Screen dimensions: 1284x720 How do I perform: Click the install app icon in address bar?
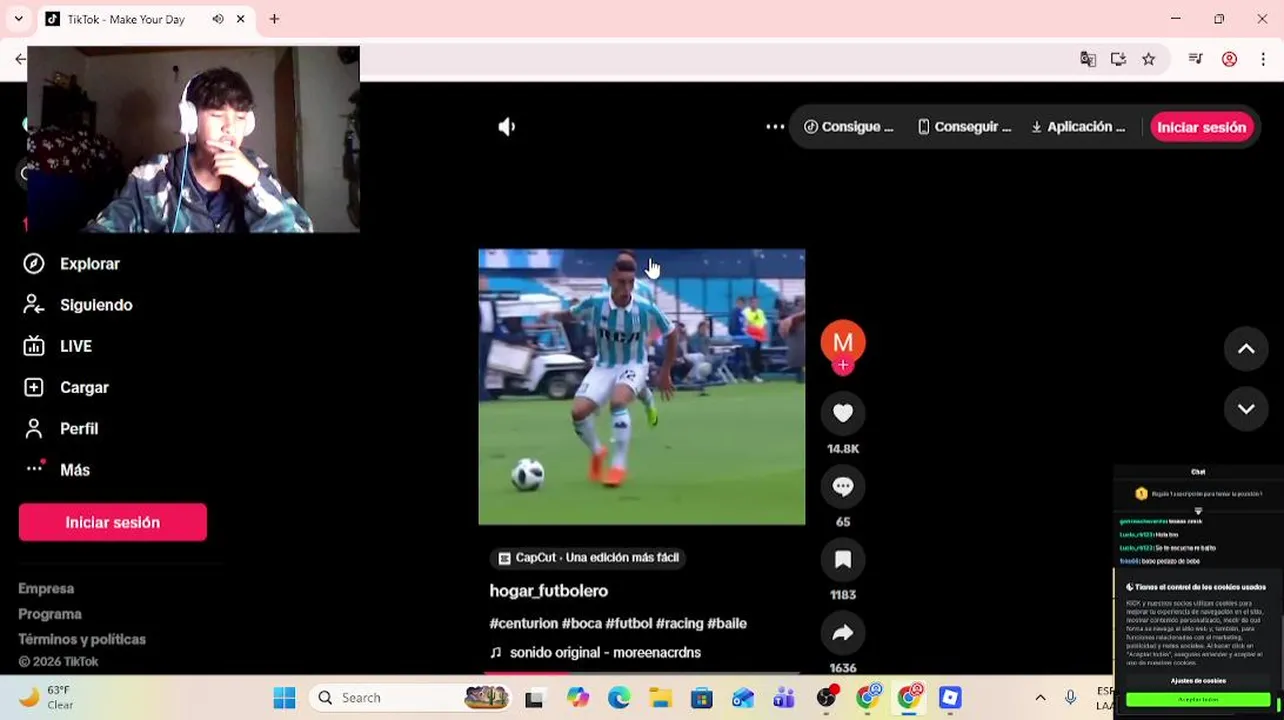[1118, 59]
